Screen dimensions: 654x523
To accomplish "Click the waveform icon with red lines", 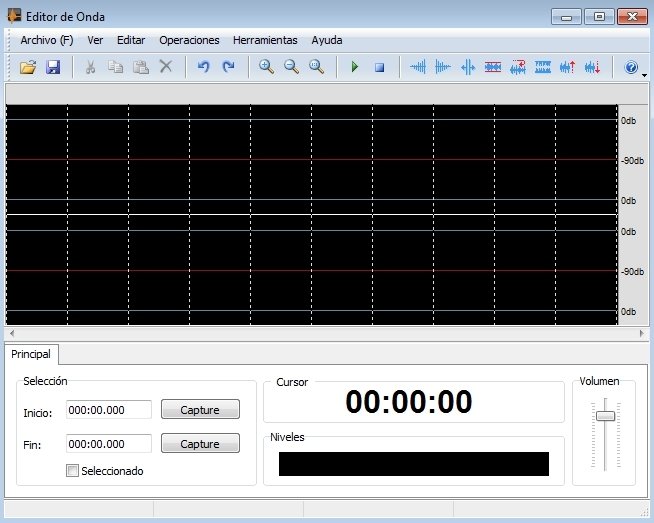I will pyautogui.click(x=493, y=67).
